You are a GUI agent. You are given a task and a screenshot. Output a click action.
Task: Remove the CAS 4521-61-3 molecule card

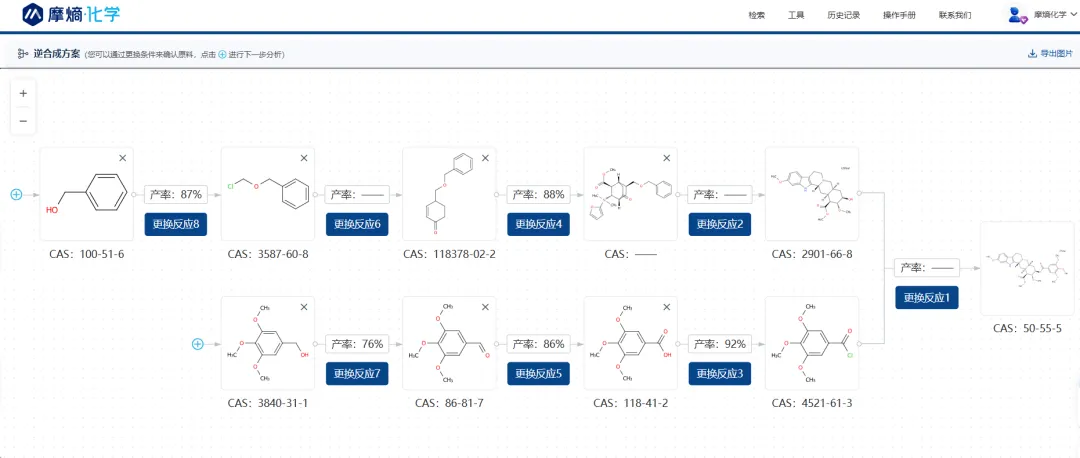coord(848,307)
